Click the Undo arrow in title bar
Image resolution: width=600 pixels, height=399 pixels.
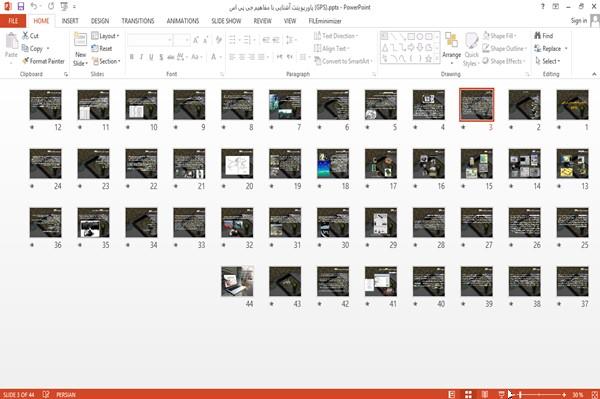point(34,6)
